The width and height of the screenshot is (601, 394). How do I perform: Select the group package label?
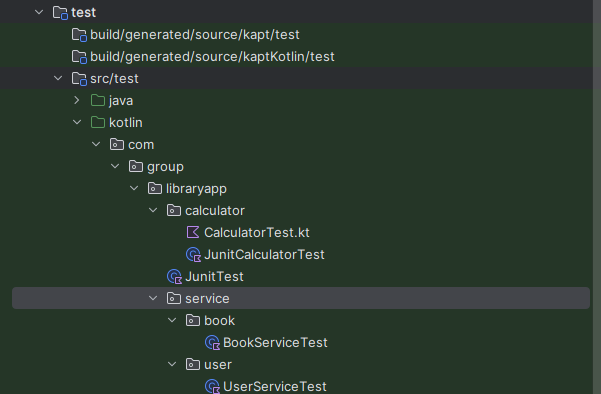166,167
